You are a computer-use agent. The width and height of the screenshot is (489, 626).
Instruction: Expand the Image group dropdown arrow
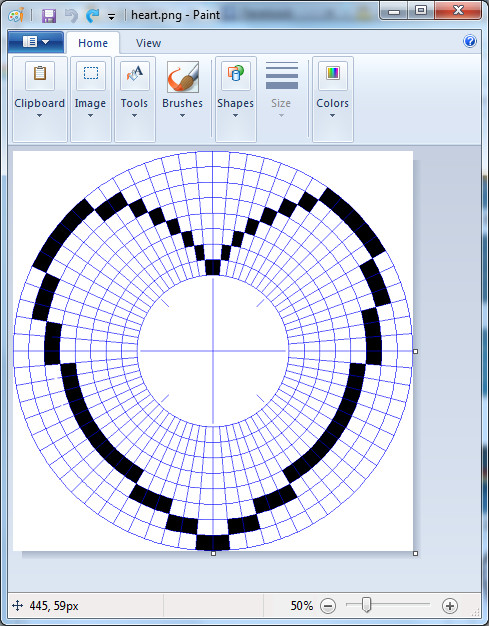(x=90, y=116)
